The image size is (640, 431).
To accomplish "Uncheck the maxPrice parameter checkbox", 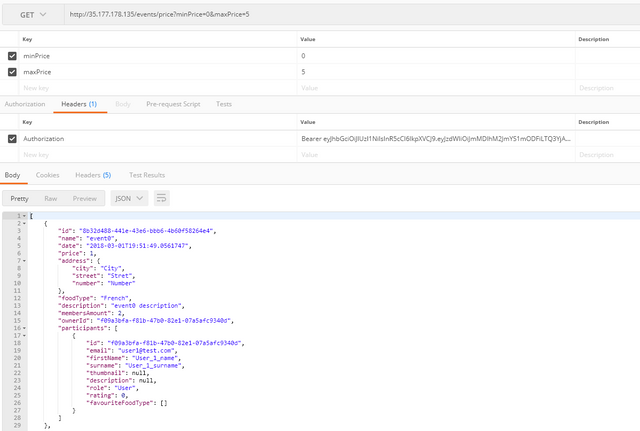I will pos(12,72).
